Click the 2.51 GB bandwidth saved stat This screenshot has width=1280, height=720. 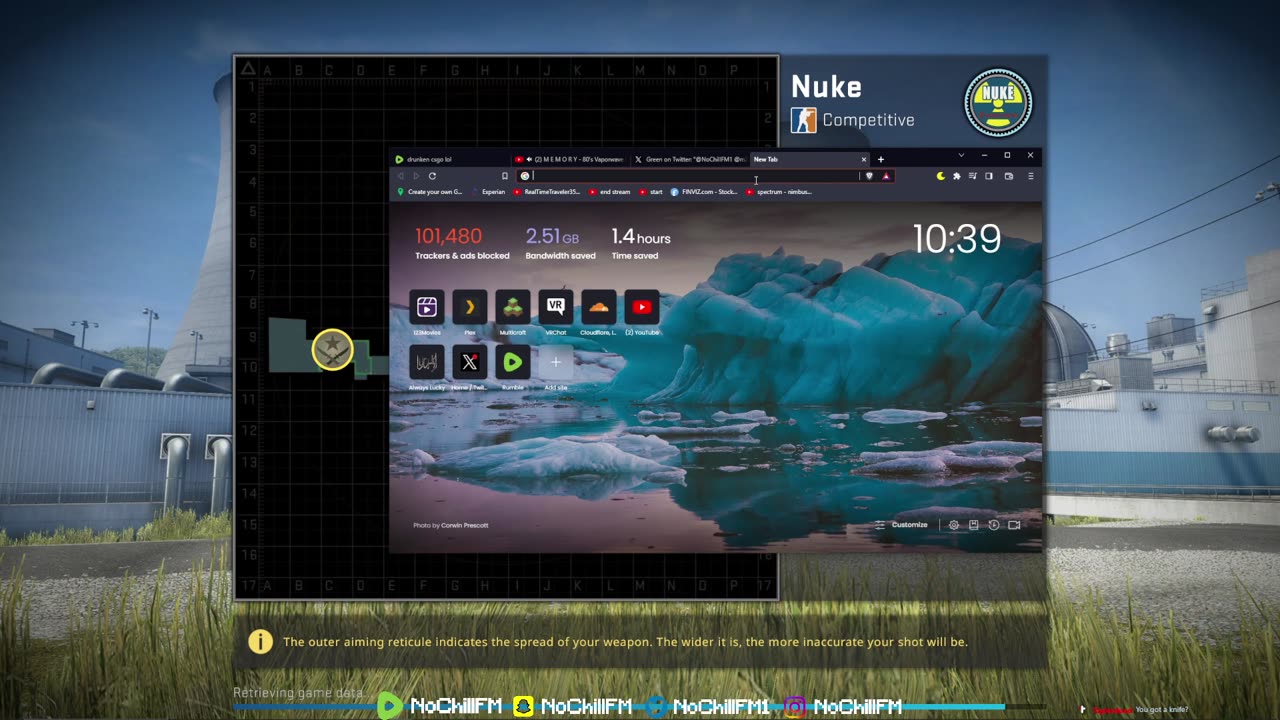click(x=560, y=243)
